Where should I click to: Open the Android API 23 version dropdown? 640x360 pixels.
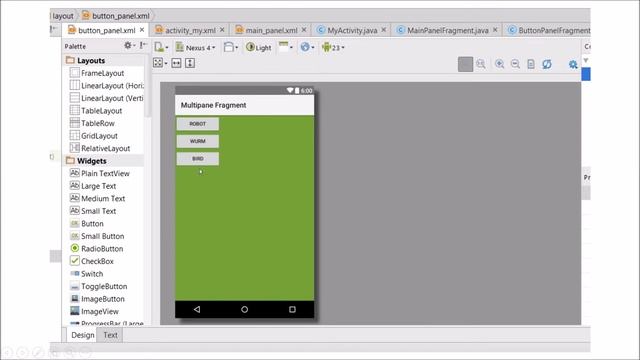click(x=333, y=47)
